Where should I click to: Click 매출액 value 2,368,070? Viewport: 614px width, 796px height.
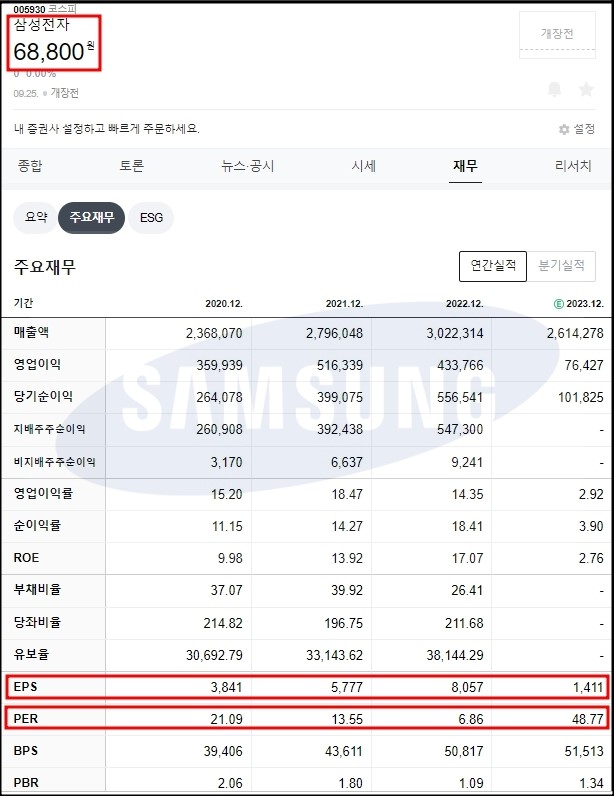tap(214, 334)
